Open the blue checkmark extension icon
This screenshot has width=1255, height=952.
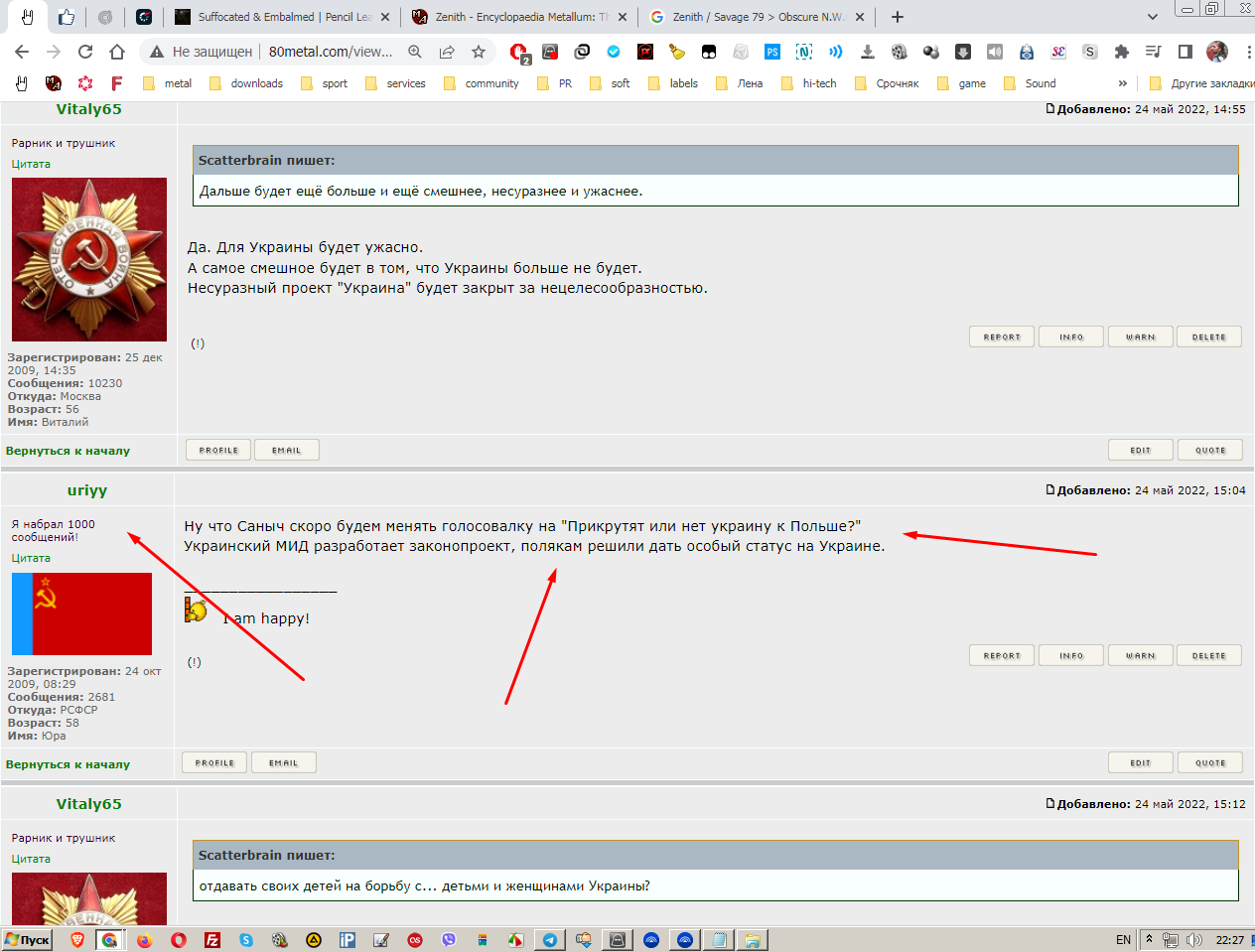(x=614, y=52)
